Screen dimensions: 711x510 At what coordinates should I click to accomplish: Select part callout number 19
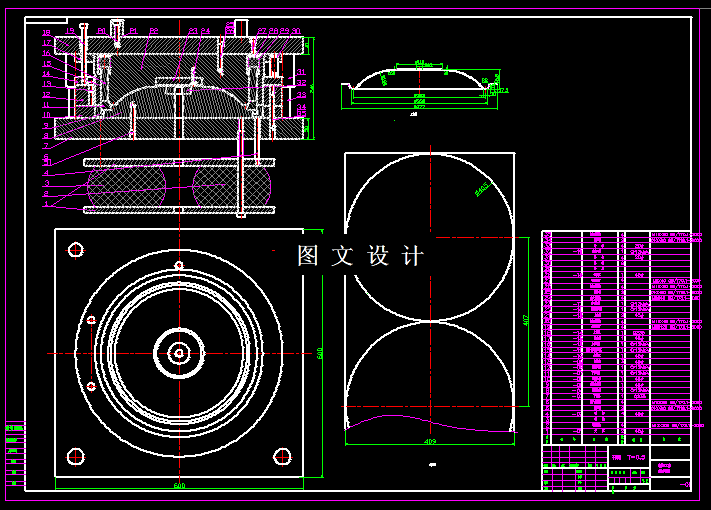70,31
